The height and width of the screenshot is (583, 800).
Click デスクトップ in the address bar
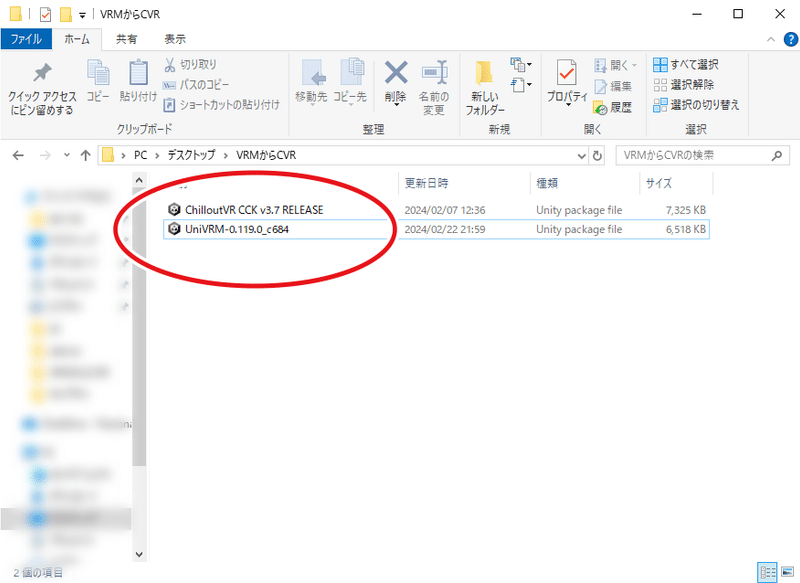click(x=191, y=155)
